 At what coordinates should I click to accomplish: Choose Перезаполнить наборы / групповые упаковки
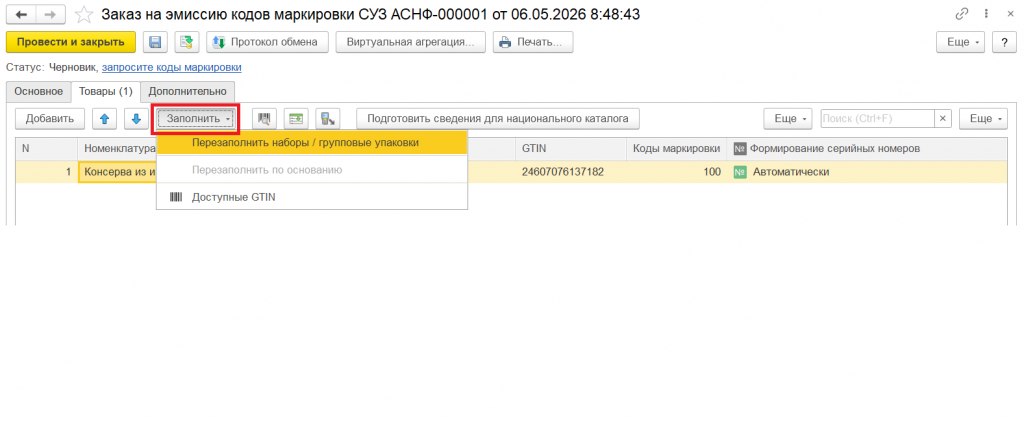pos(312,142)
